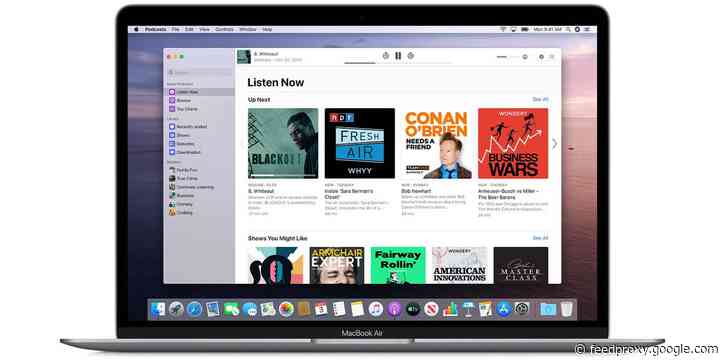Screen dimensions: 725x363
Task: Open the Fresh Air episode artwork
Action: (x=360, y=143)
